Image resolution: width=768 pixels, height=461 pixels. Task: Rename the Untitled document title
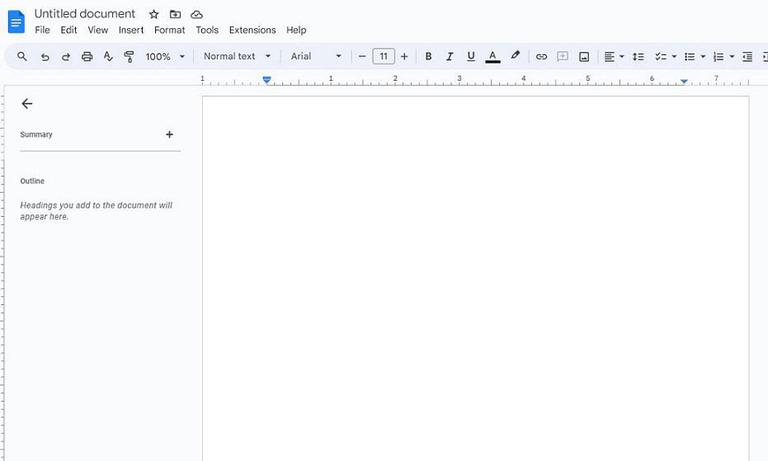coord(85,14)
